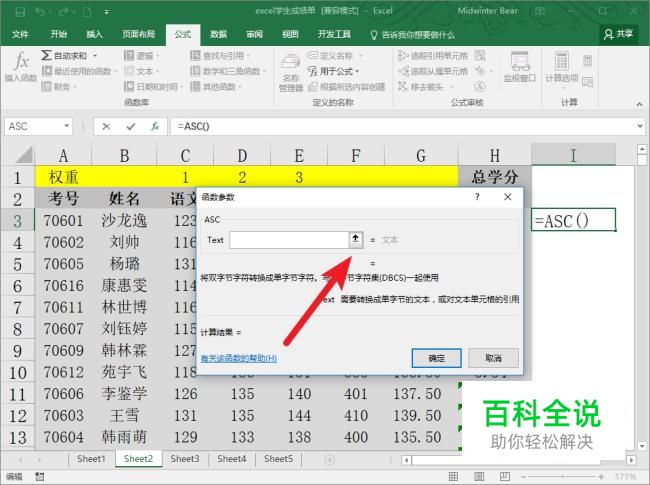Click the Show Formulas icon

tap(480, 56)
